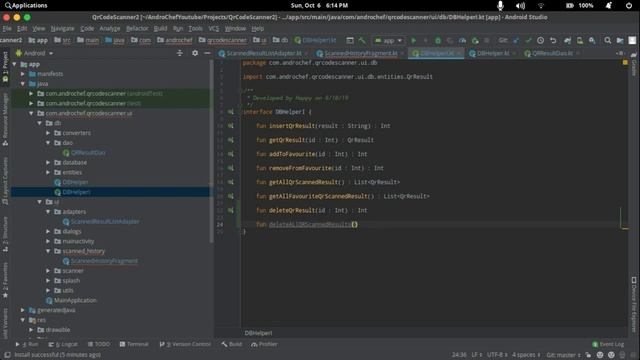640x360 pixels.
Task: Click the Make Project hammer icon
Action: [362, 40]
